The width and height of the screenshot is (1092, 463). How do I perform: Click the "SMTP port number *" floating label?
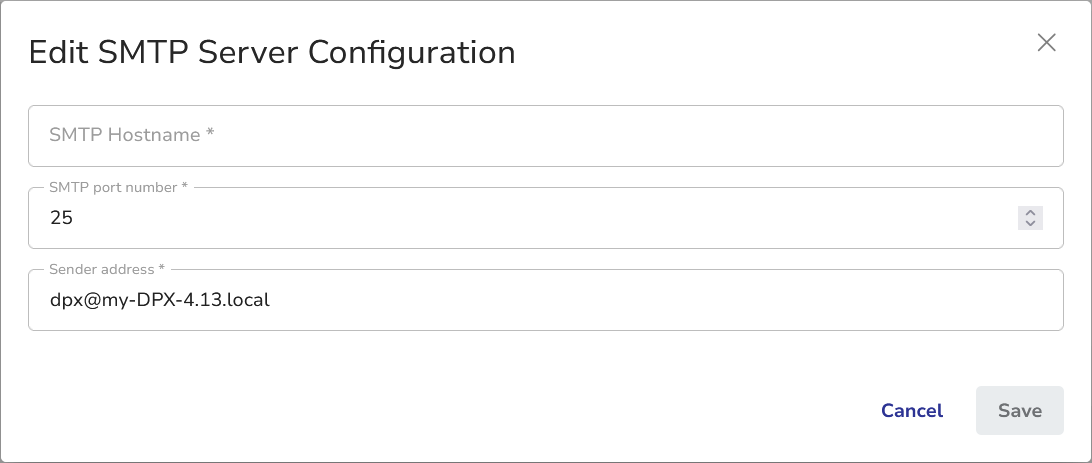click(118, 188)
